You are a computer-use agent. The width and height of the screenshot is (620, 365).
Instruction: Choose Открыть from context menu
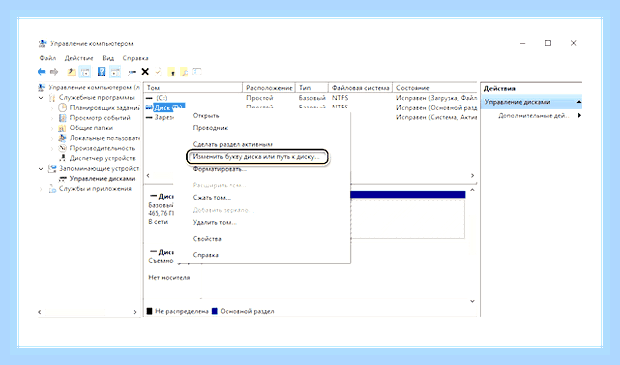pyautogui.click(x=206, y=115)
